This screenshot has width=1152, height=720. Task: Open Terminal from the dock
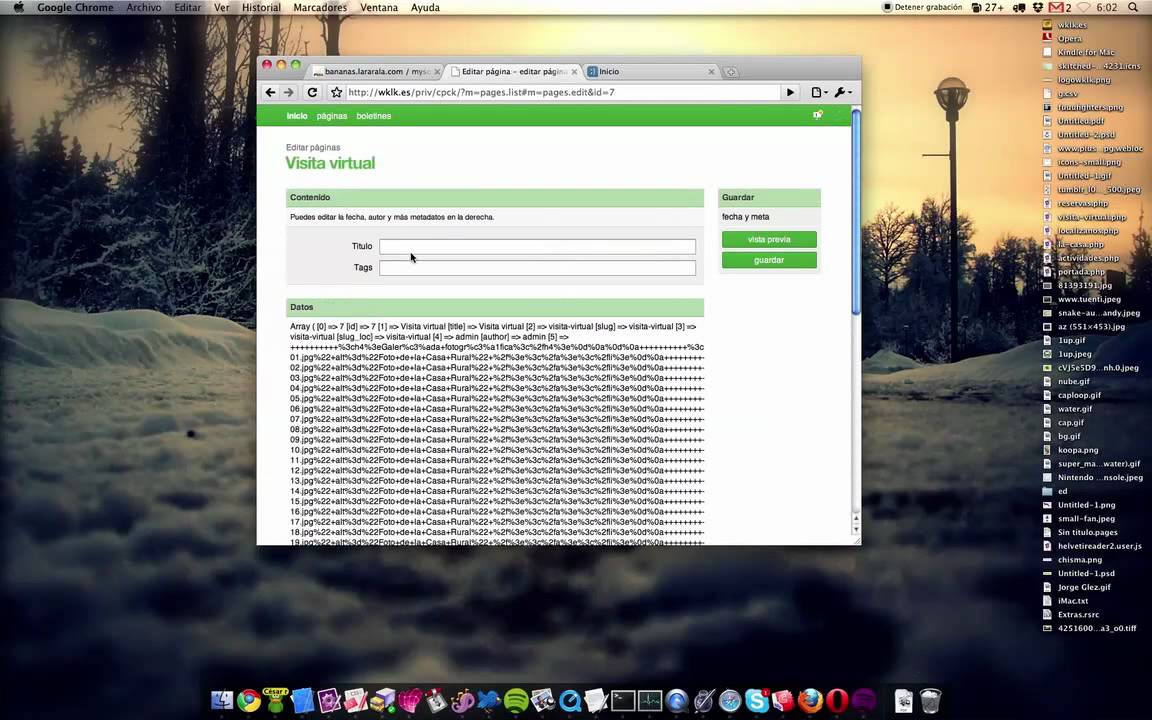[x=623, y=700]
